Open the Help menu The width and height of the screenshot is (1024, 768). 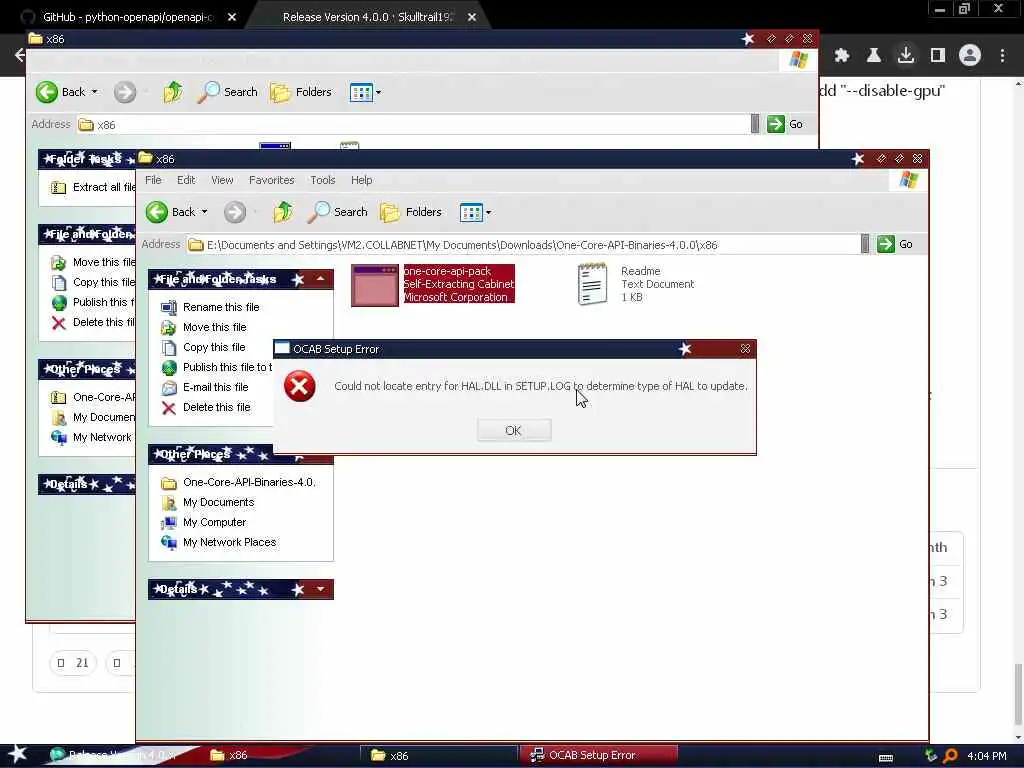pyautogui.click(x=361, y=180)
